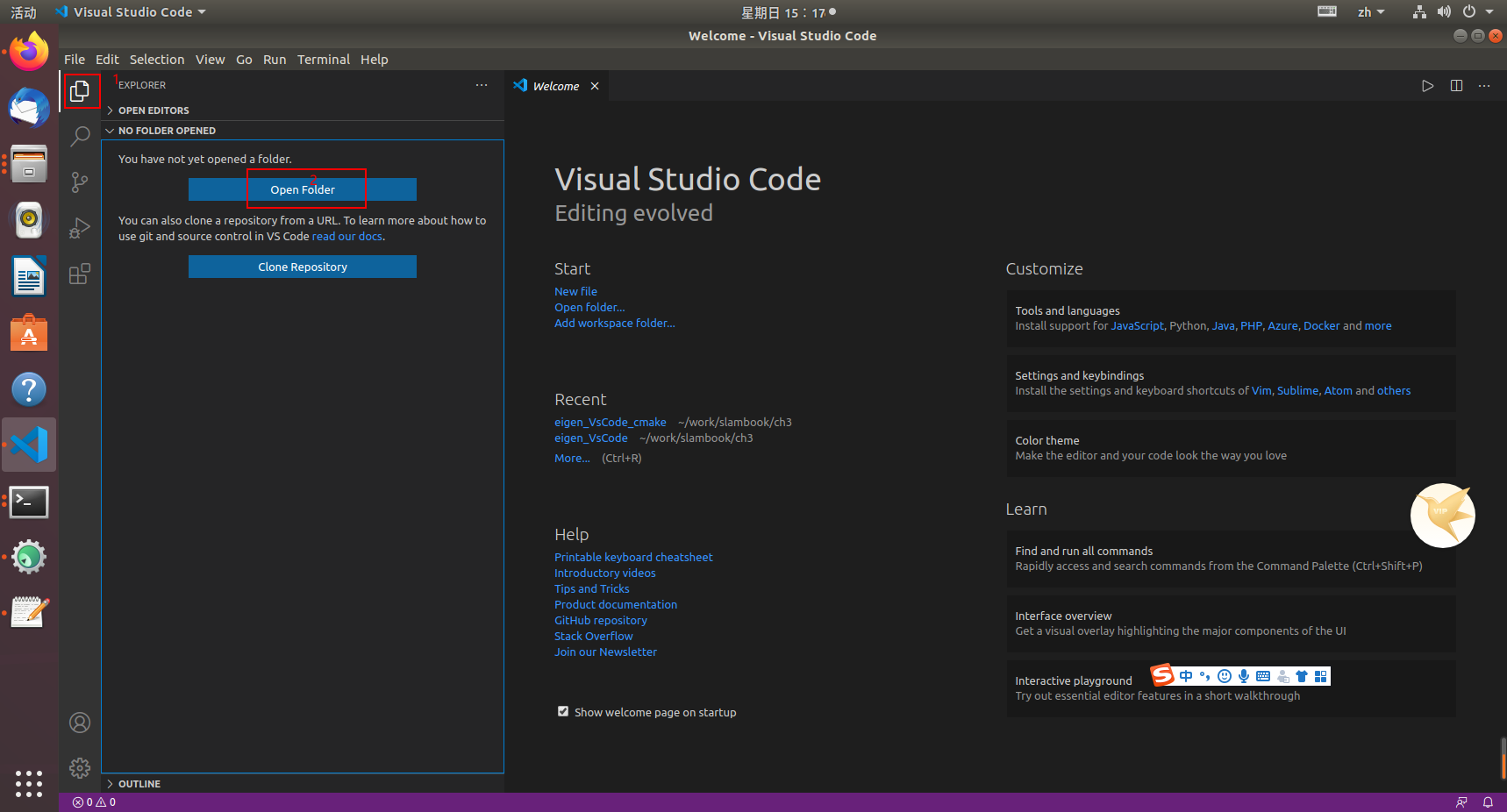1507x812 pixels.
Task: Split the editor with the split icon
Action: click(x=1456, y=86)
